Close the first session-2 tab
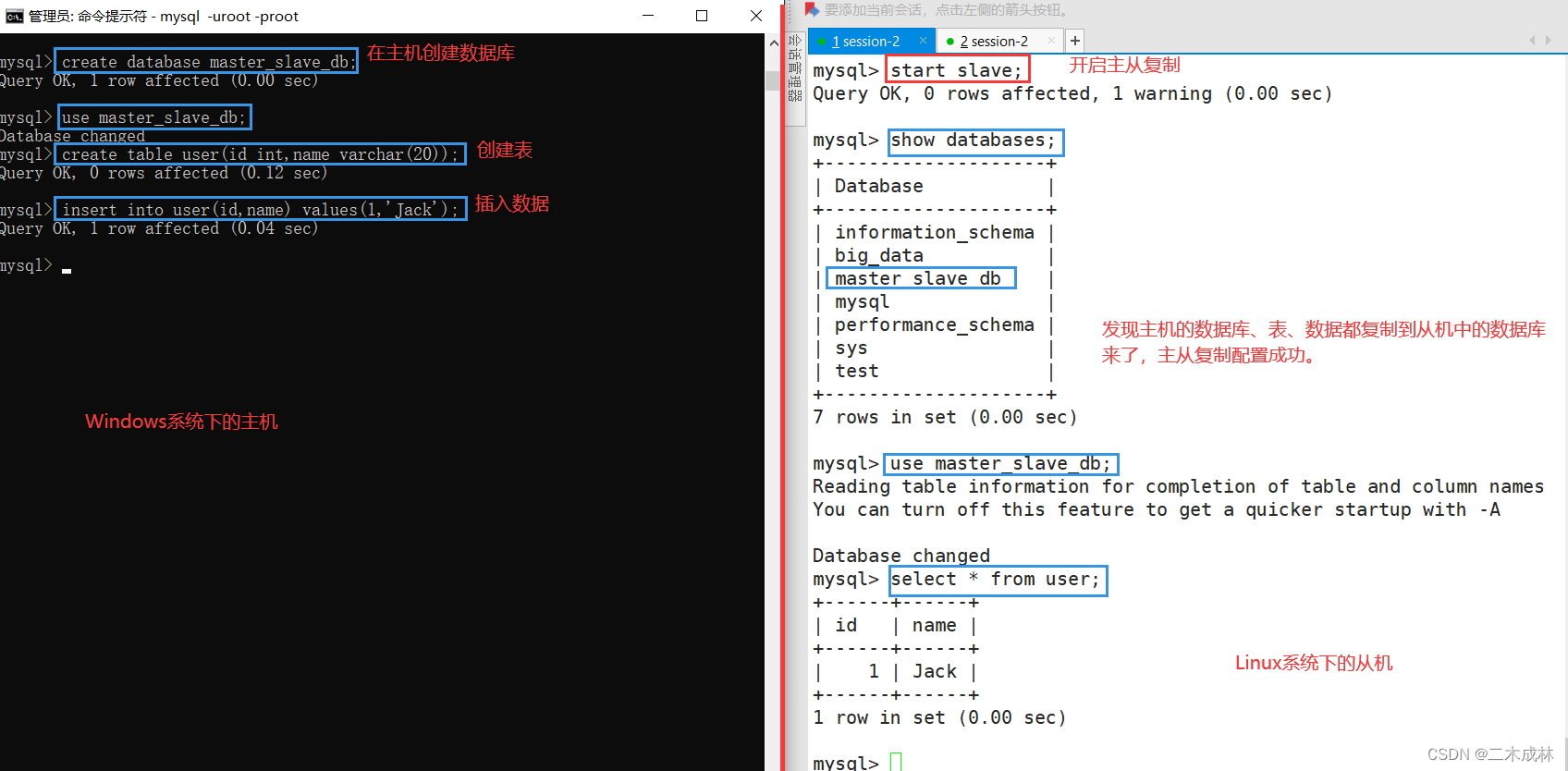Viewport: 1568px width, 771px height. click(x=923, y=41)
